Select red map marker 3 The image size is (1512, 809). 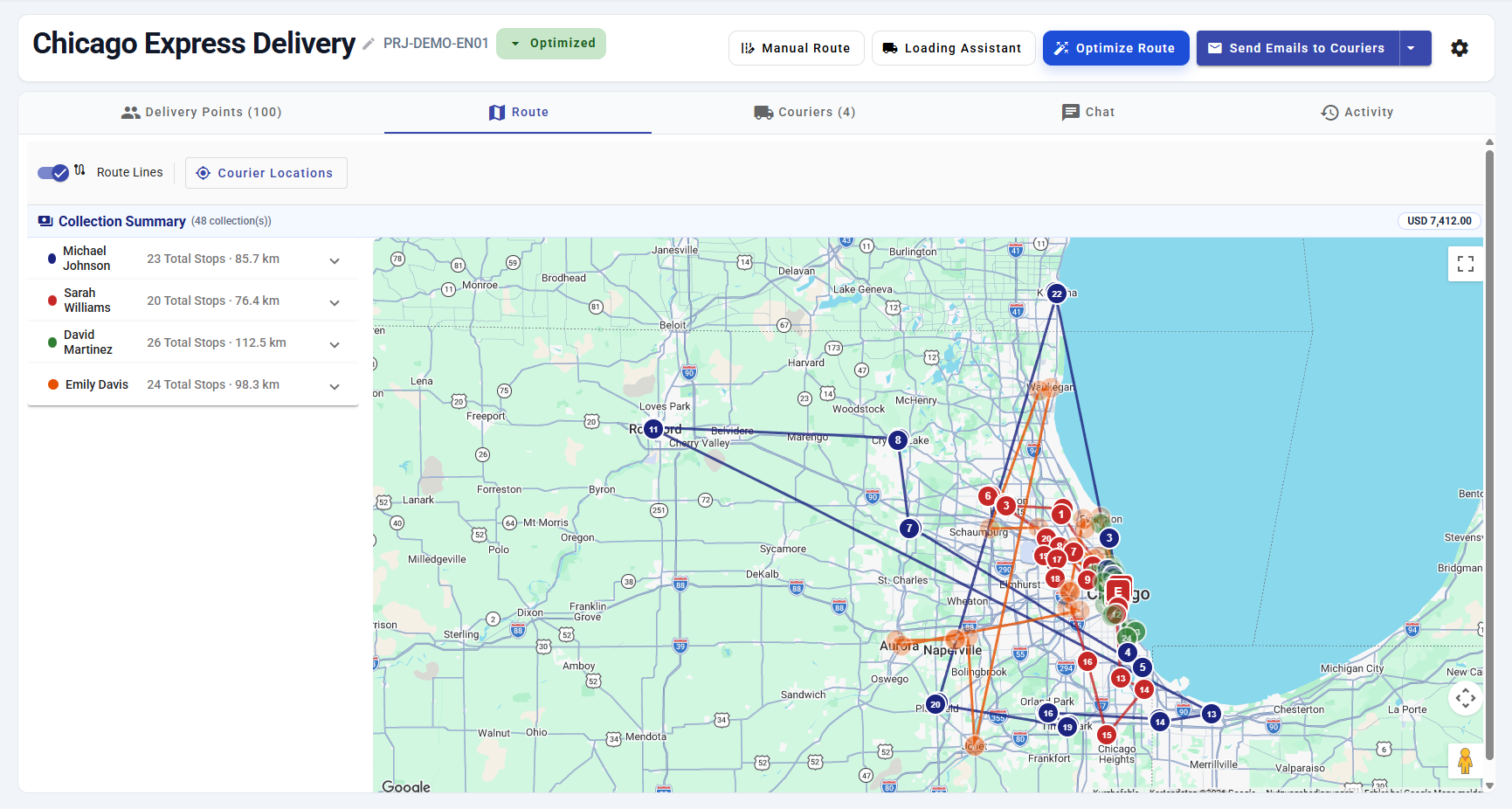[1006, 505]
